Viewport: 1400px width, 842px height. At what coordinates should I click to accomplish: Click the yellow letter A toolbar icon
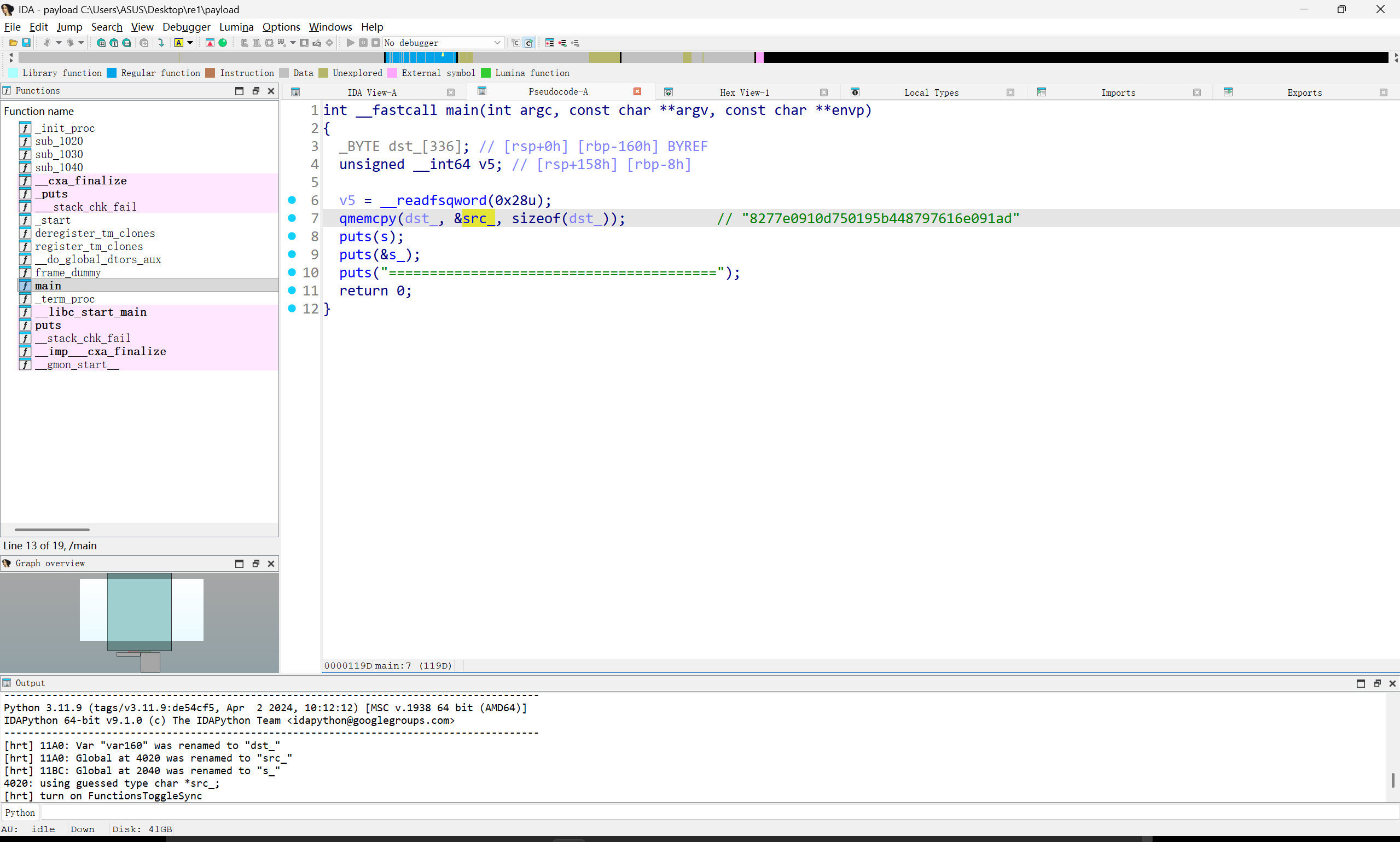[x=179, y=43]
